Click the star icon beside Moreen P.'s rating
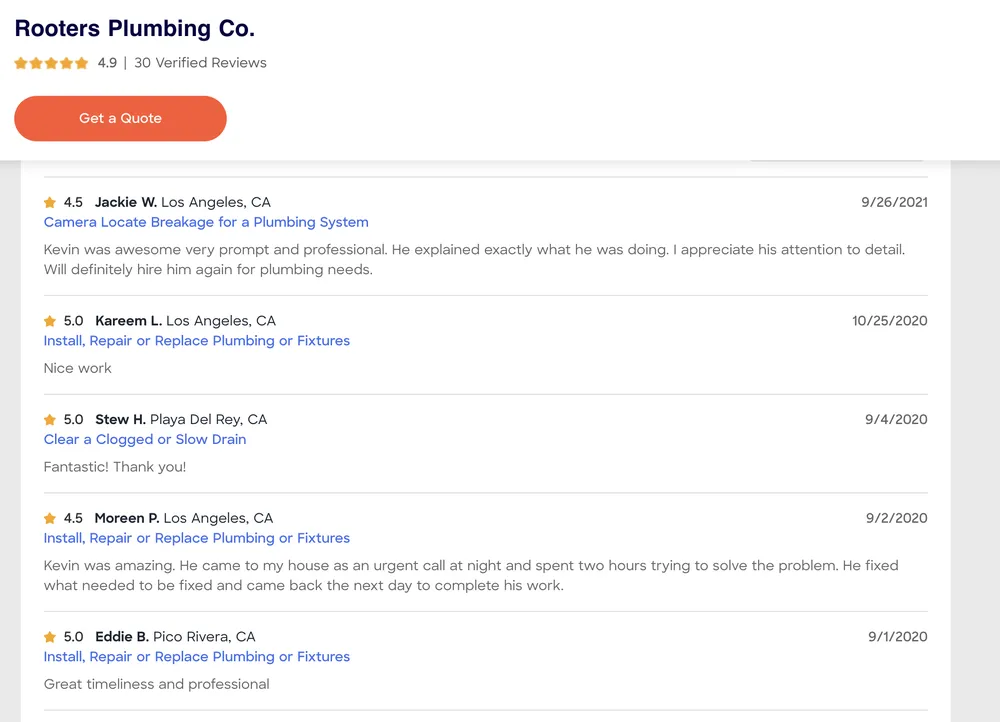Screen dimensions: 1000x722 pos(50,519)
